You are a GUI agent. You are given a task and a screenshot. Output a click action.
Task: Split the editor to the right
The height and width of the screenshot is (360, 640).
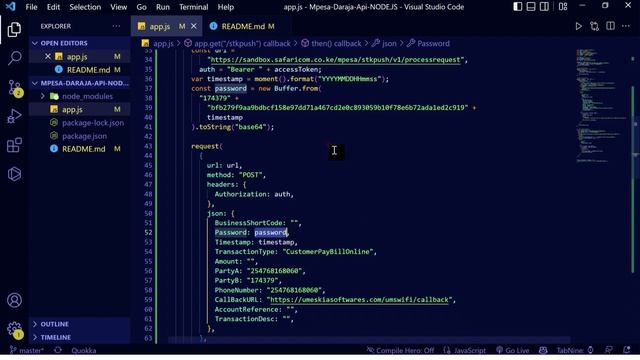coord(610,26)
